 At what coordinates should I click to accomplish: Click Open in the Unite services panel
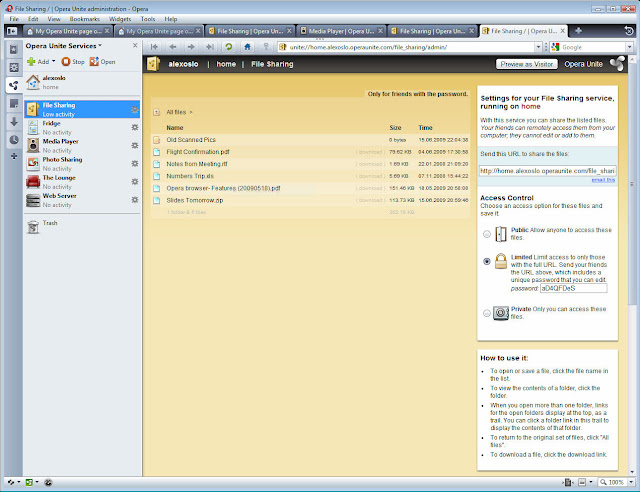click(102, 62)
